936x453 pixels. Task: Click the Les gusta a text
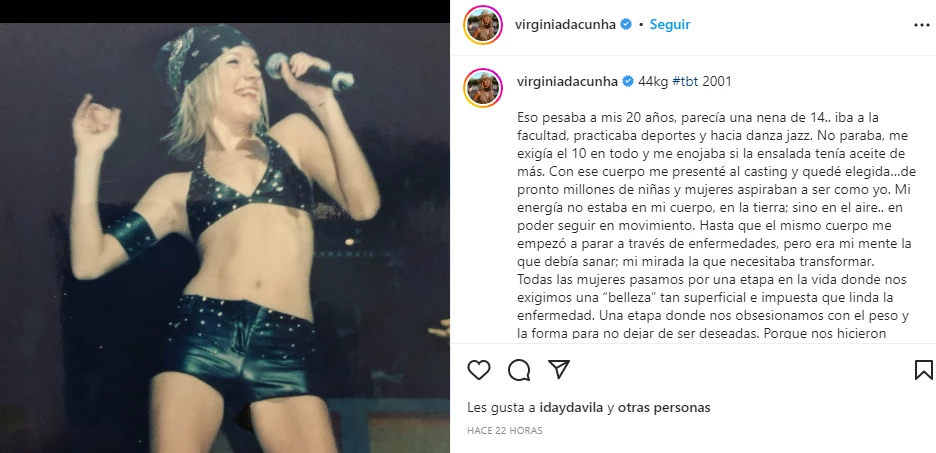coord(501,408)
